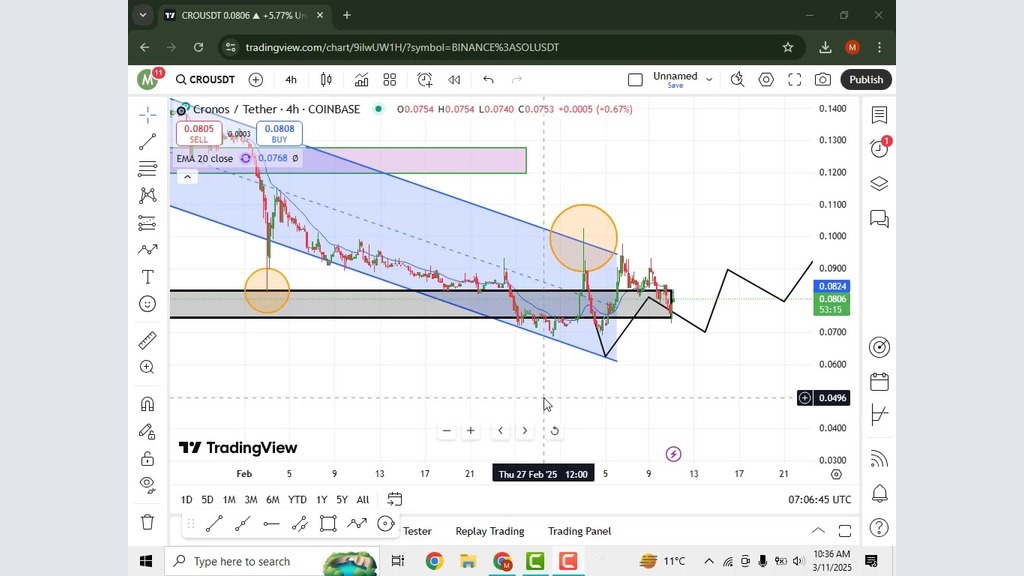The image size is (1024, 576).
Task: Toggle hide all drawings eye icon
Action: coord(148,485)
